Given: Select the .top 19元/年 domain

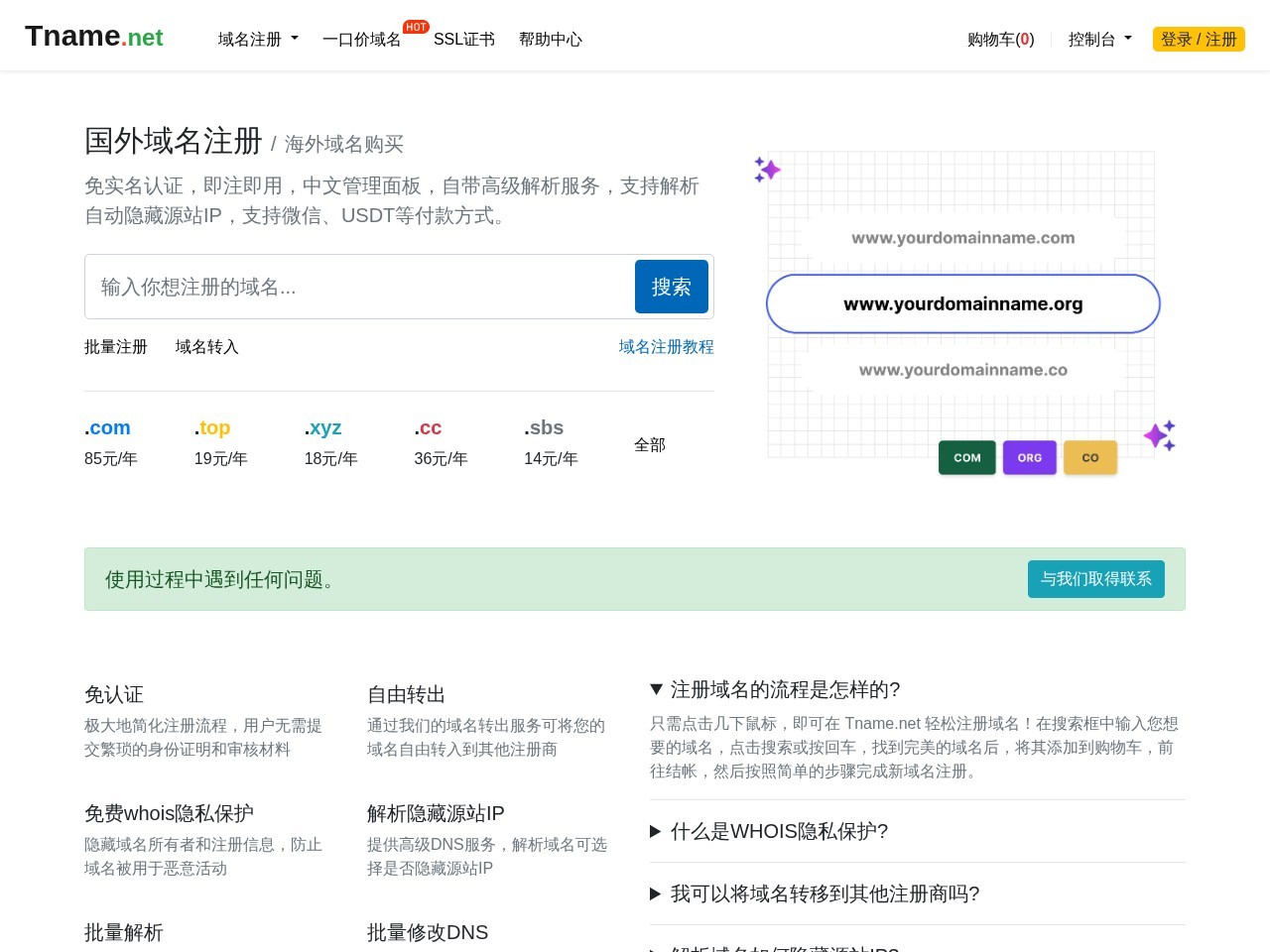Looking at the screenshot, I should (x=221, y=443).
